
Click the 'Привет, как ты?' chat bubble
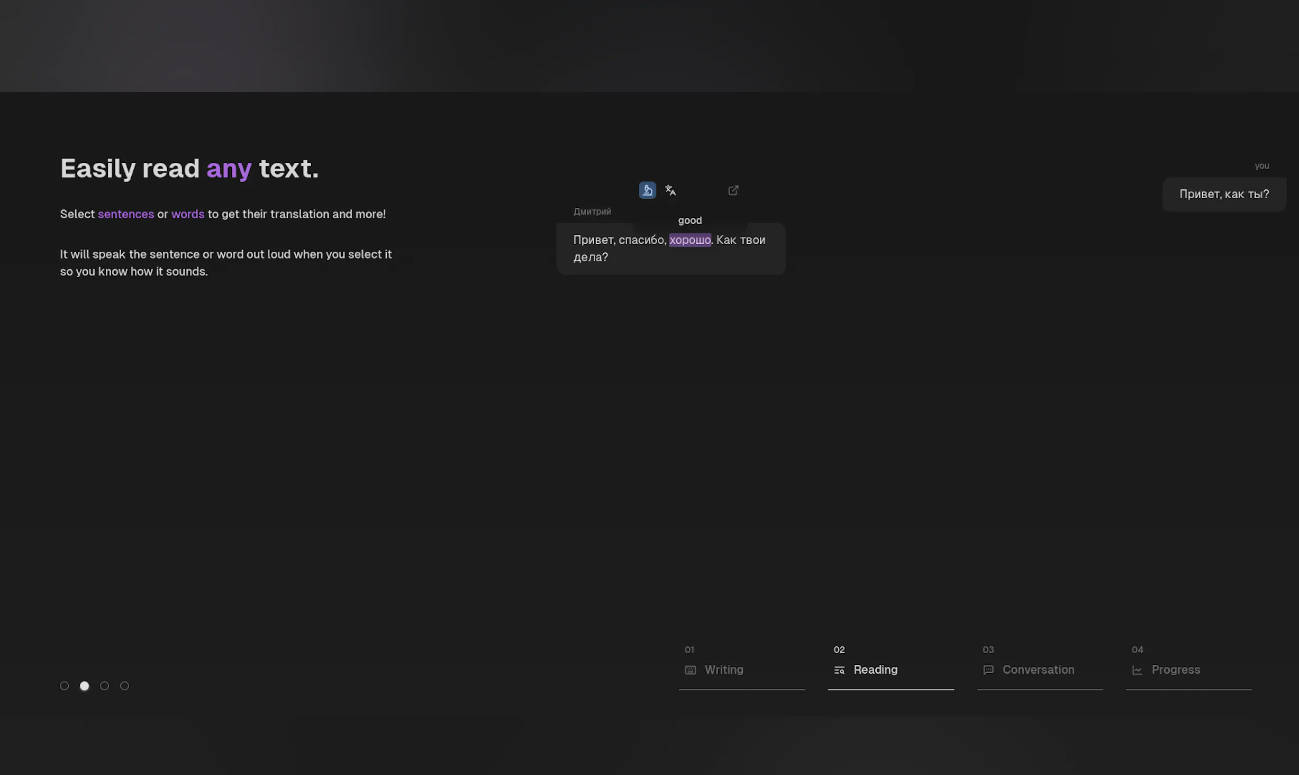pos(1224,194)
